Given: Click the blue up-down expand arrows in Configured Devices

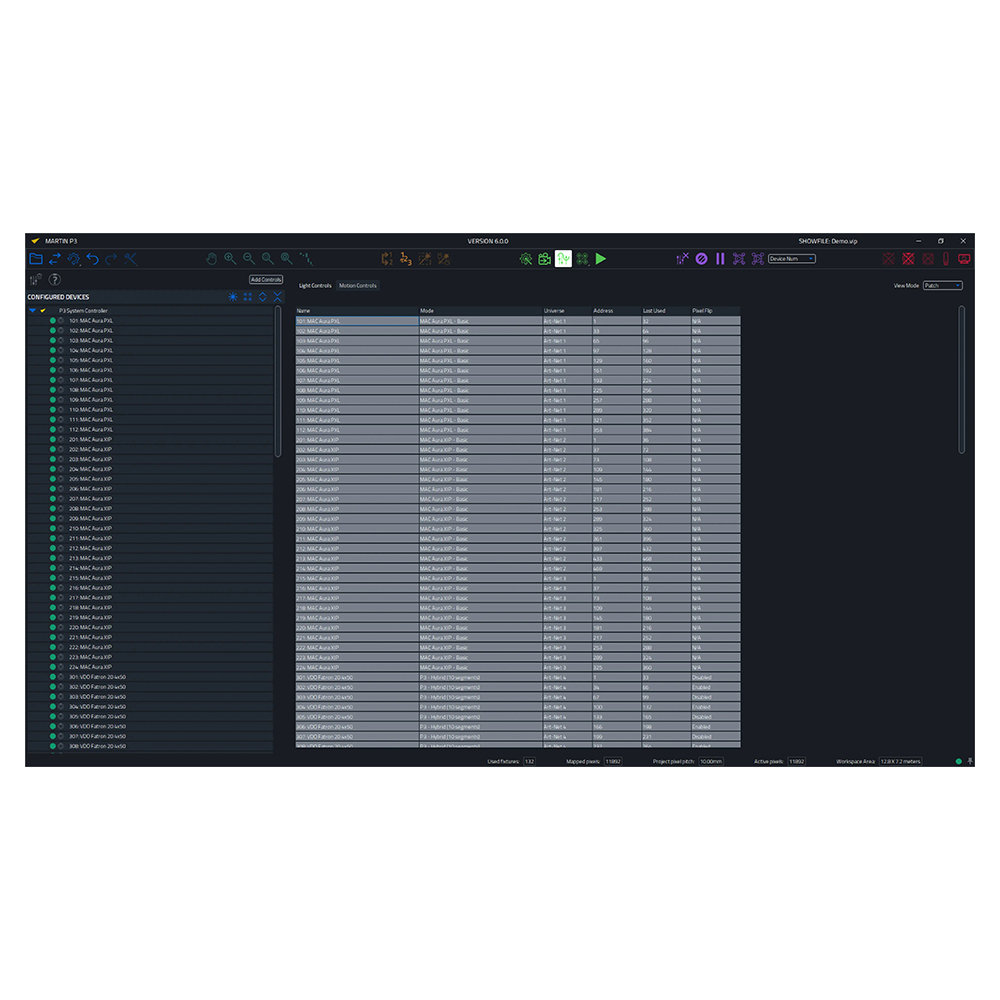Looking at the screenshot, I should (x=262, y=297).
